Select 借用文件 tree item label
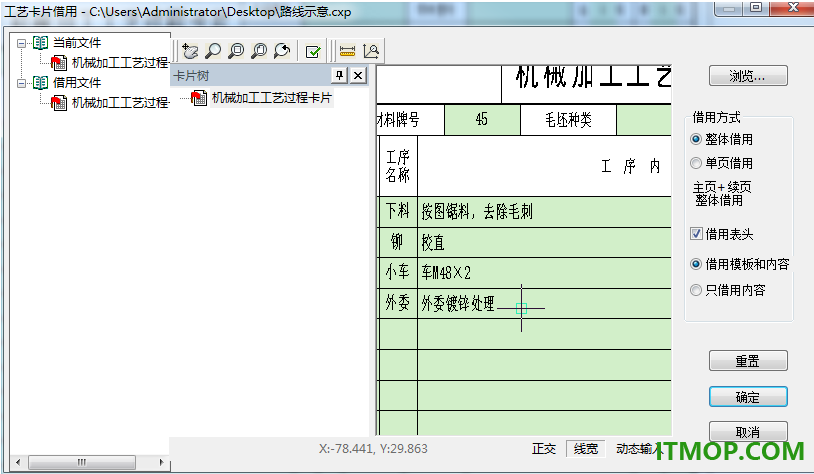The height and width of the screenshot is (474, 814). pos(77,82)
